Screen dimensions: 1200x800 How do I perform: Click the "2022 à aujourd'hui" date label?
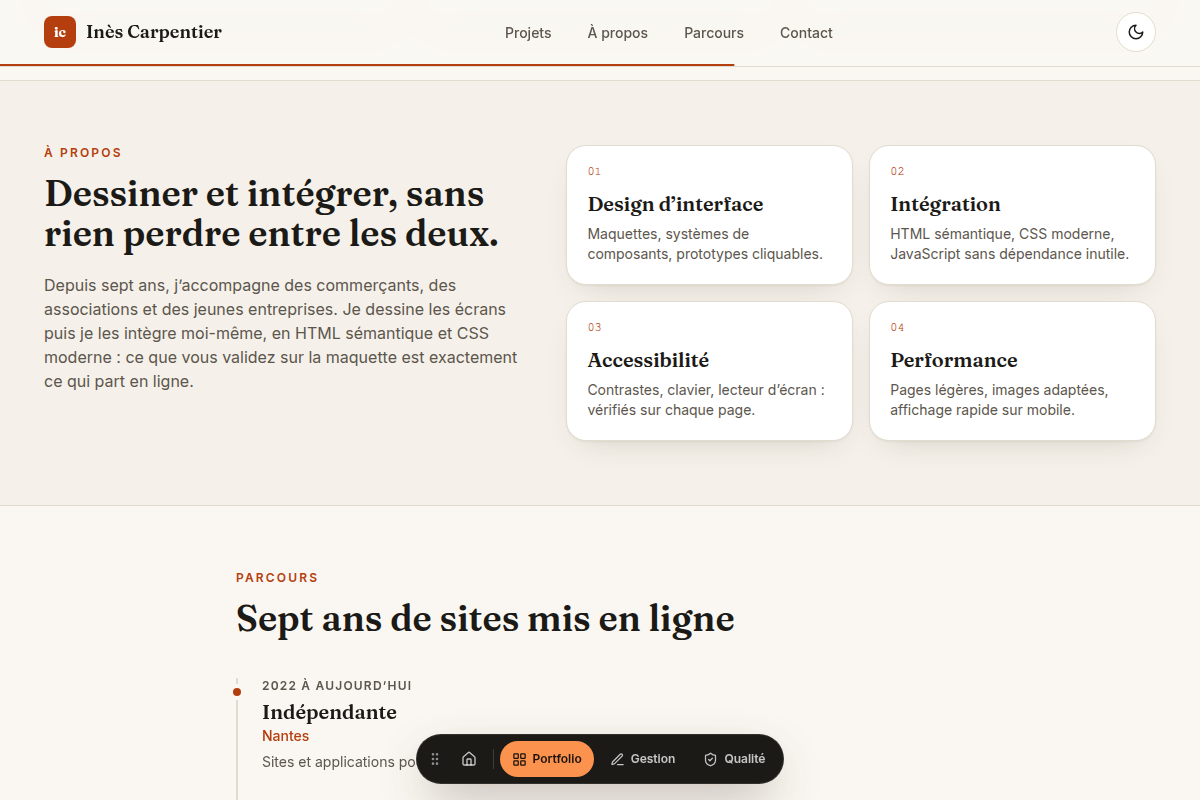pyautogui.click(x=337, y=686)
